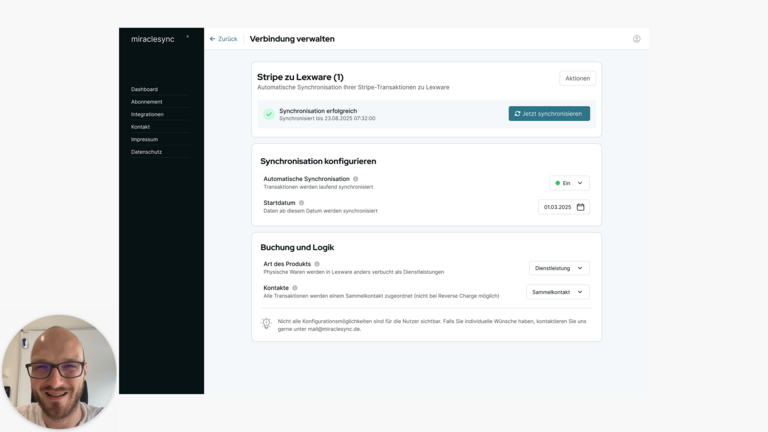Open Dashboard in the sidebar
This screenshot has width=768, height=432.
pyautogui.click(x=144, y=89)
